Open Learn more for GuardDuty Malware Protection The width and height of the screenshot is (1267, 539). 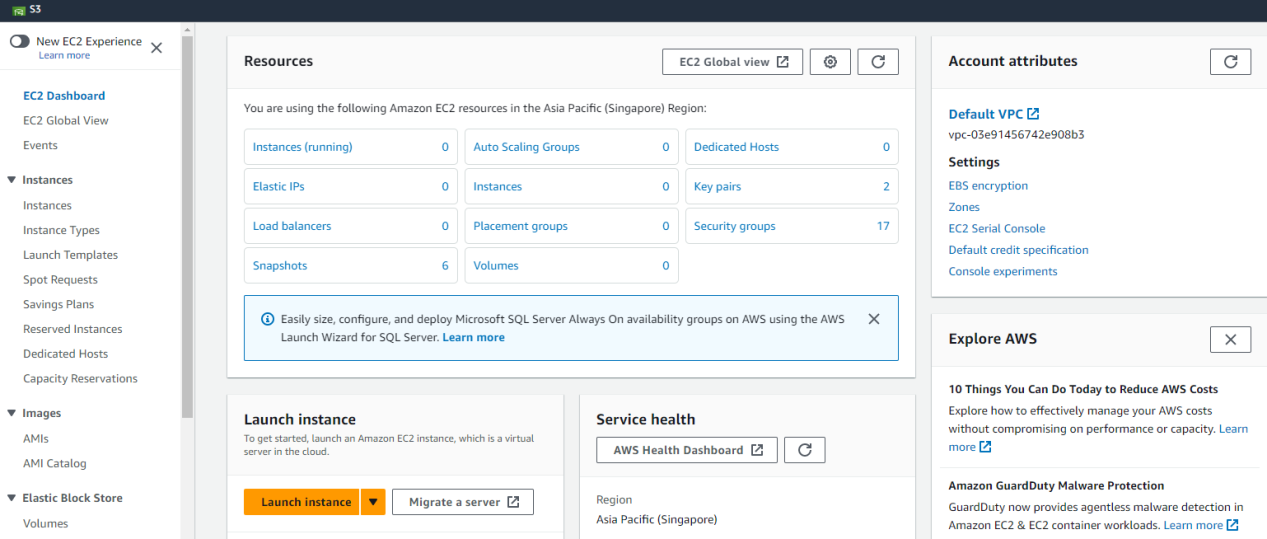click(x=1201, y=525)
